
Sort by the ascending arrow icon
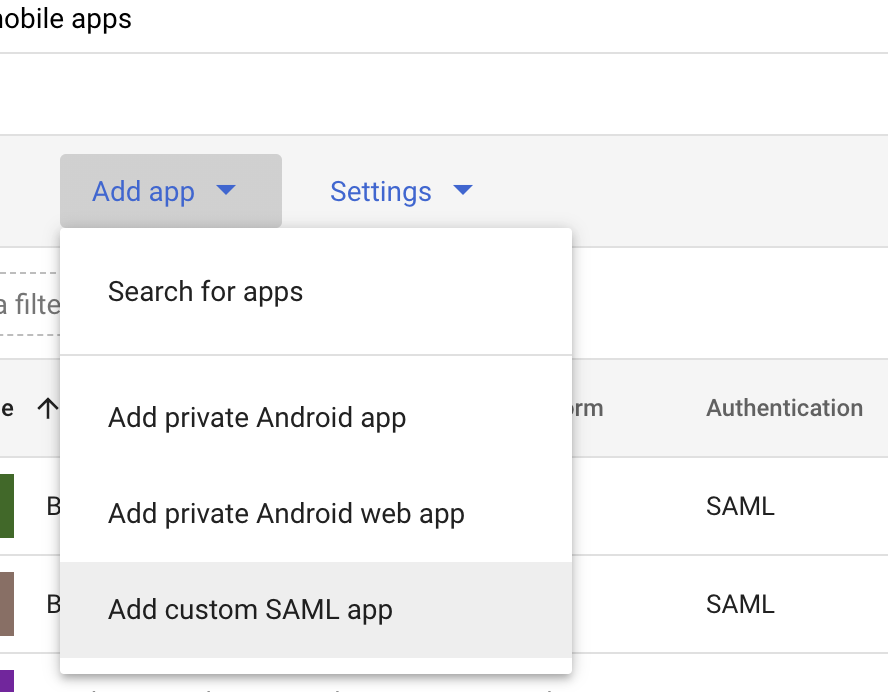pos(48,408)
